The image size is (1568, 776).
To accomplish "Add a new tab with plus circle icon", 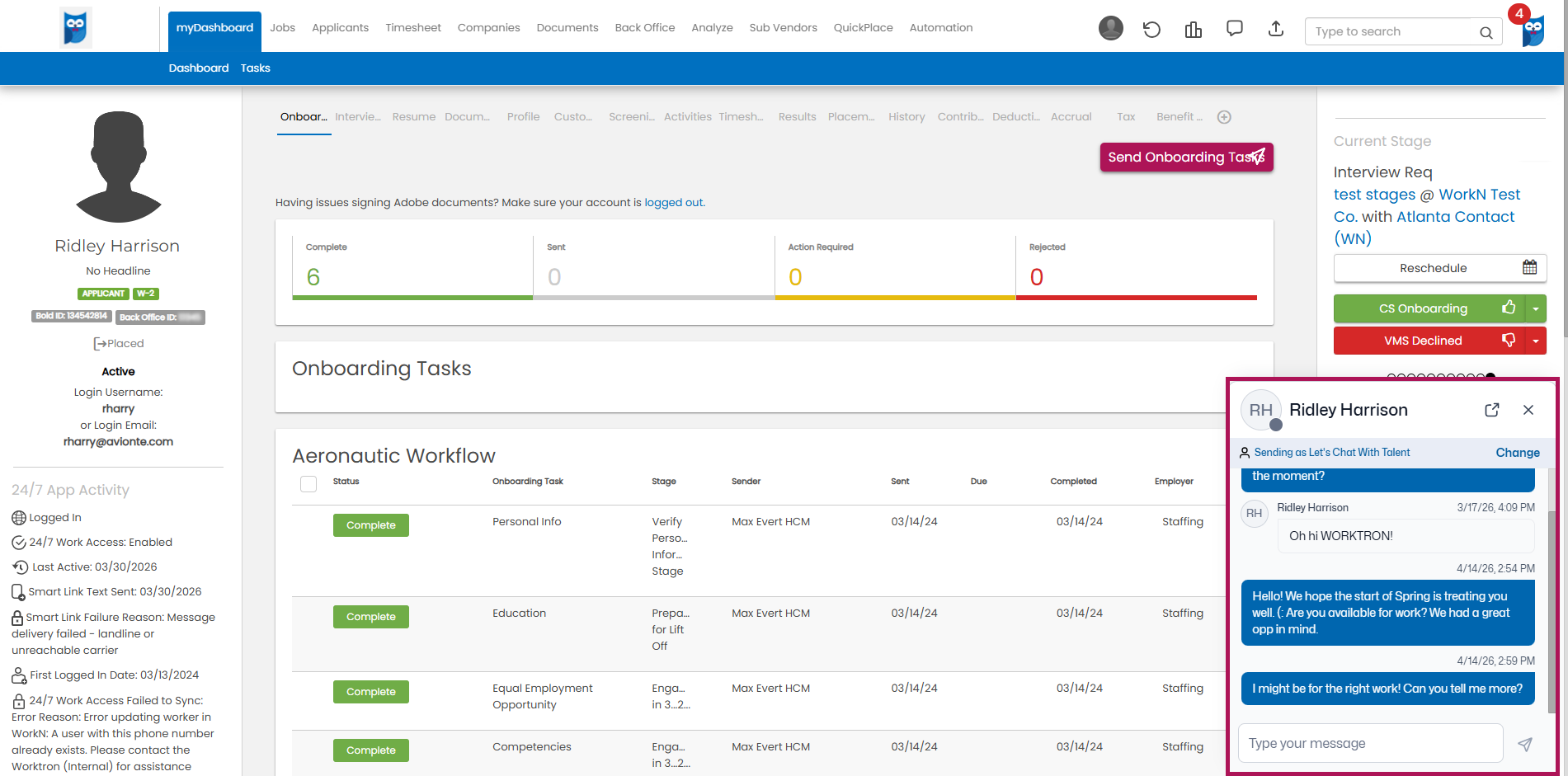I will coord(1224,117).
